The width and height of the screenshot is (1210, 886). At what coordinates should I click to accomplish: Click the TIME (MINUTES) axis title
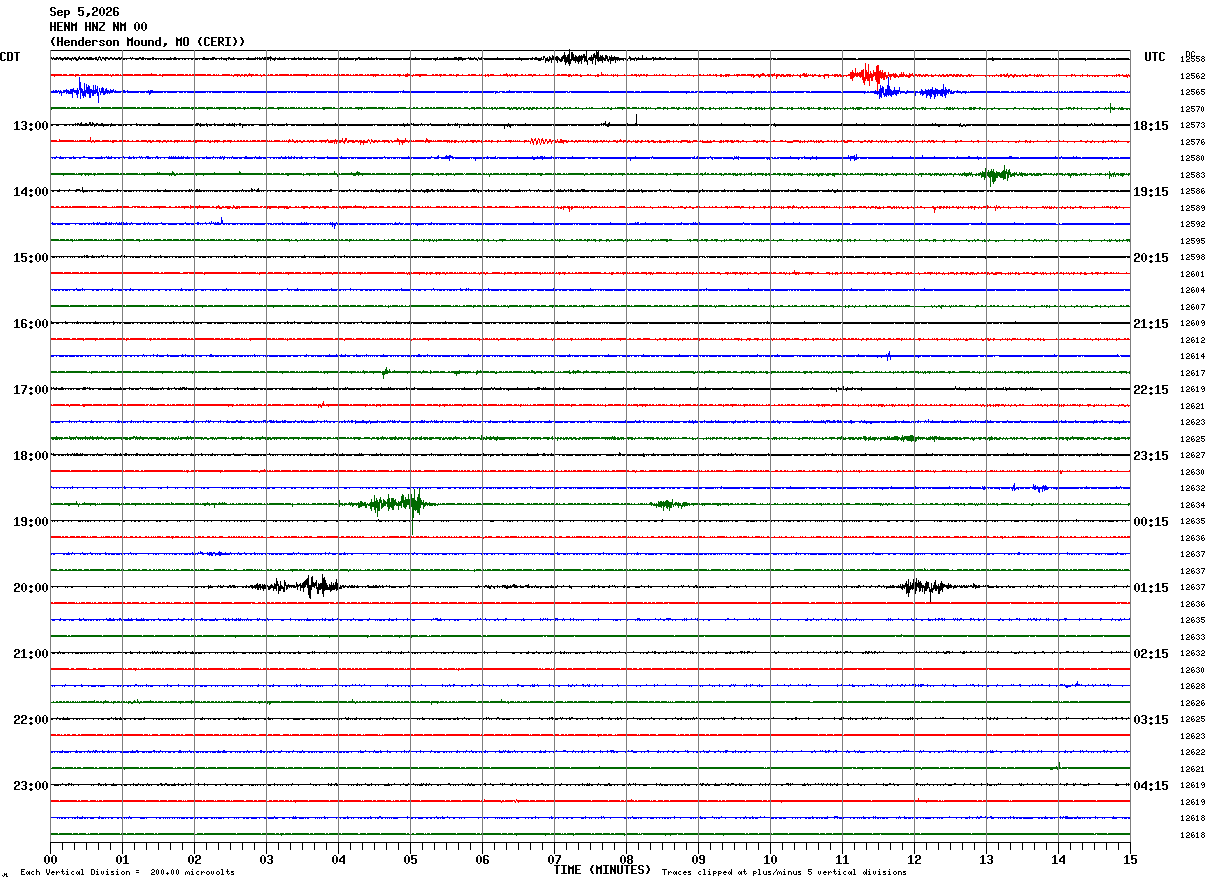click(x=602, y=870)
